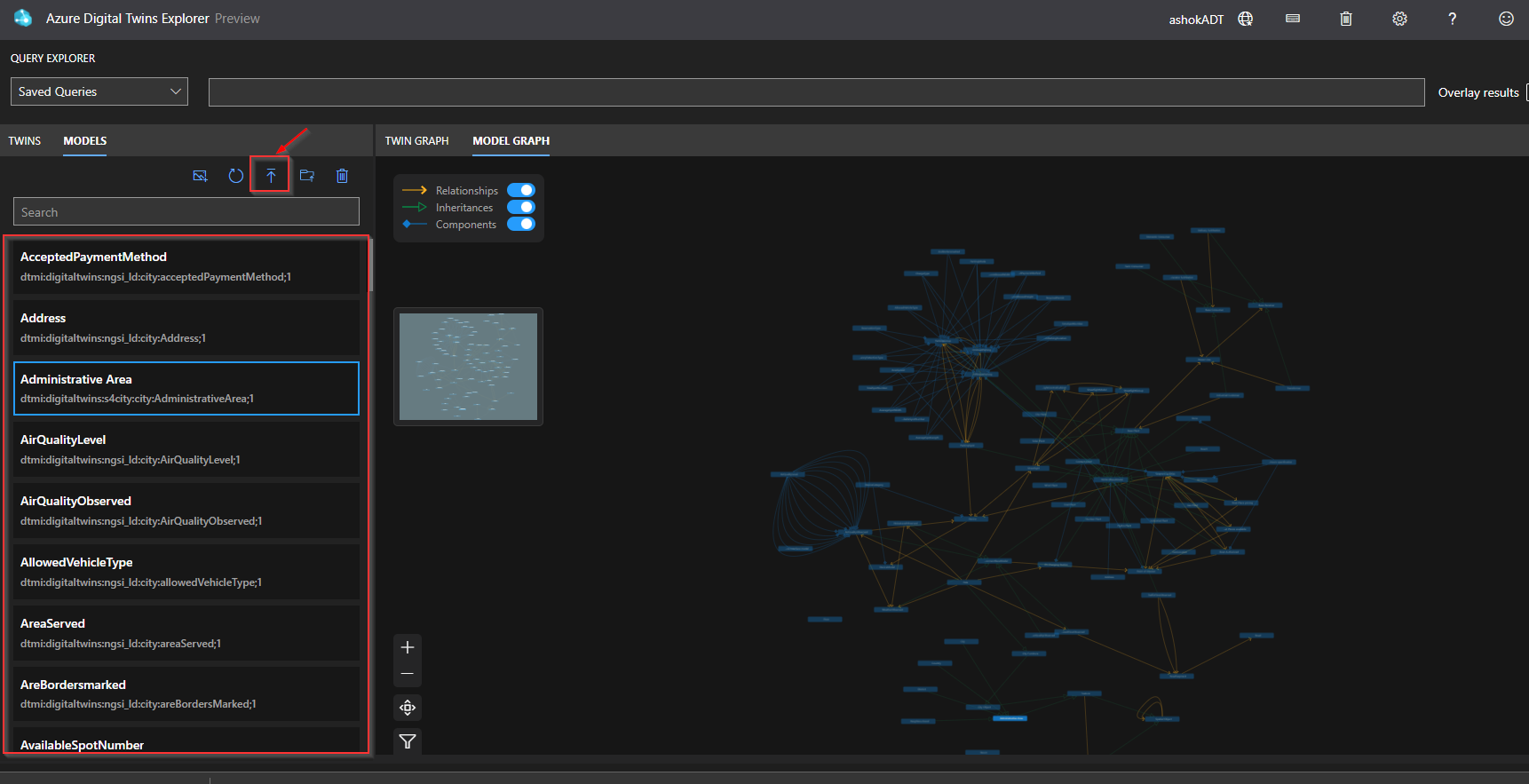1529x784 pixels.
Task: Open the graph filter funnel icon
Action: pos(408,741)
